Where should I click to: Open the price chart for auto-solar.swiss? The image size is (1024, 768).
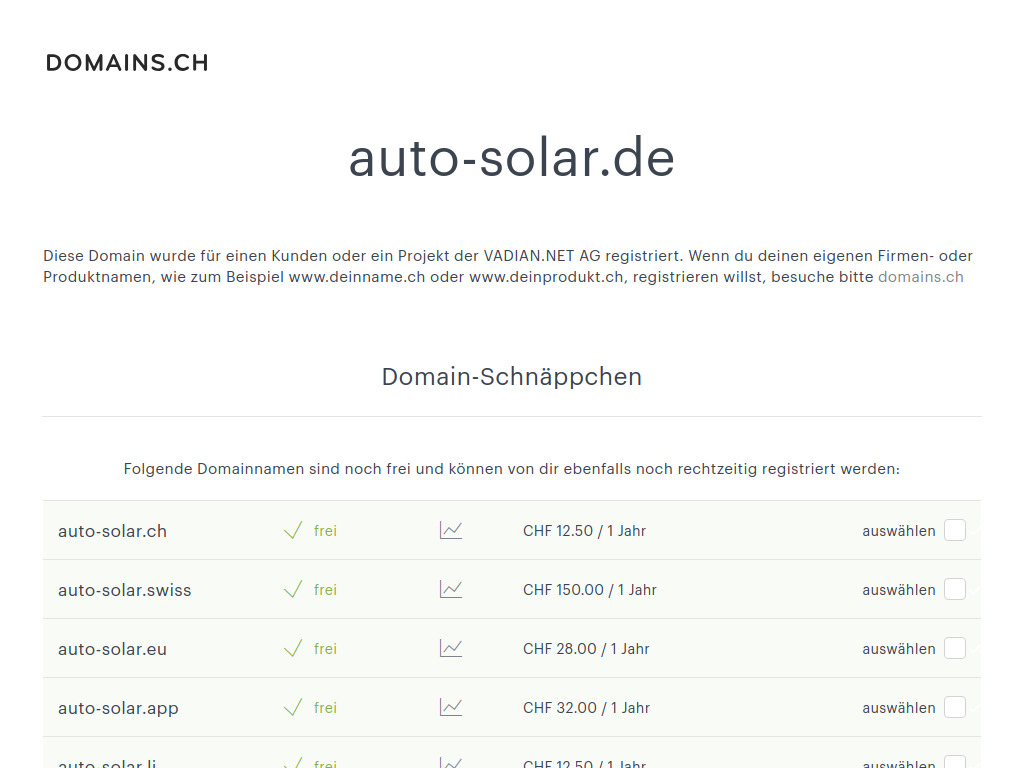(x=450, y=589)
